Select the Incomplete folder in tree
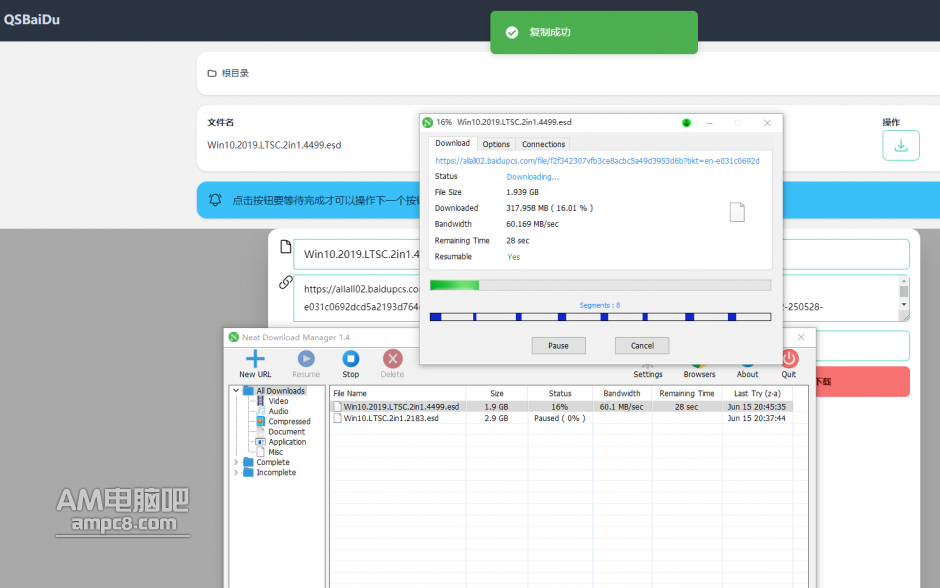 pos(276,472)
